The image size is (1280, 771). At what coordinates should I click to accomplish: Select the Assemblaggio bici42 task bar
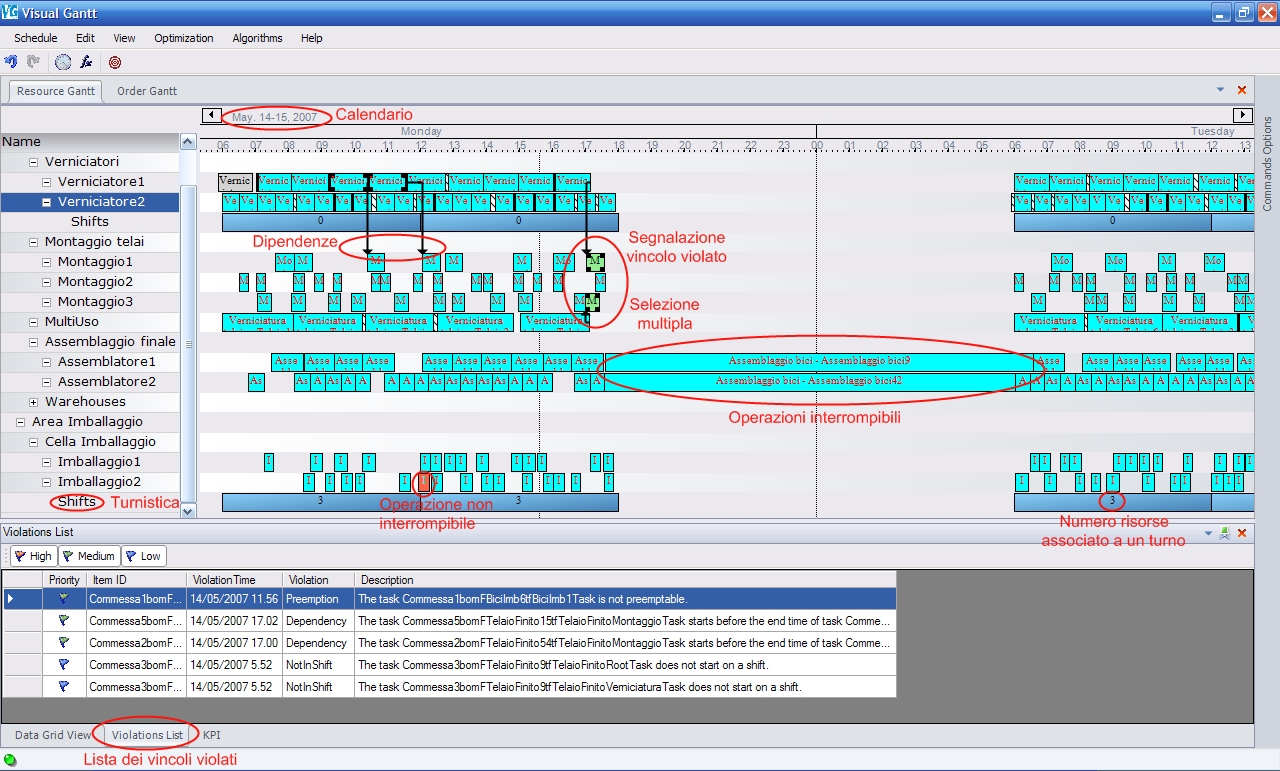tap(809, 381)
